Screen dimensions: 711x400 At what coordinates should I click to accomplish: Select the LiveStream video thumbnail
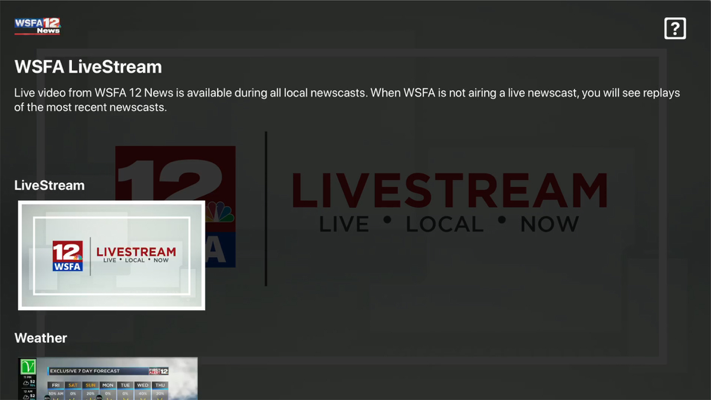click(x=112, y=255)
